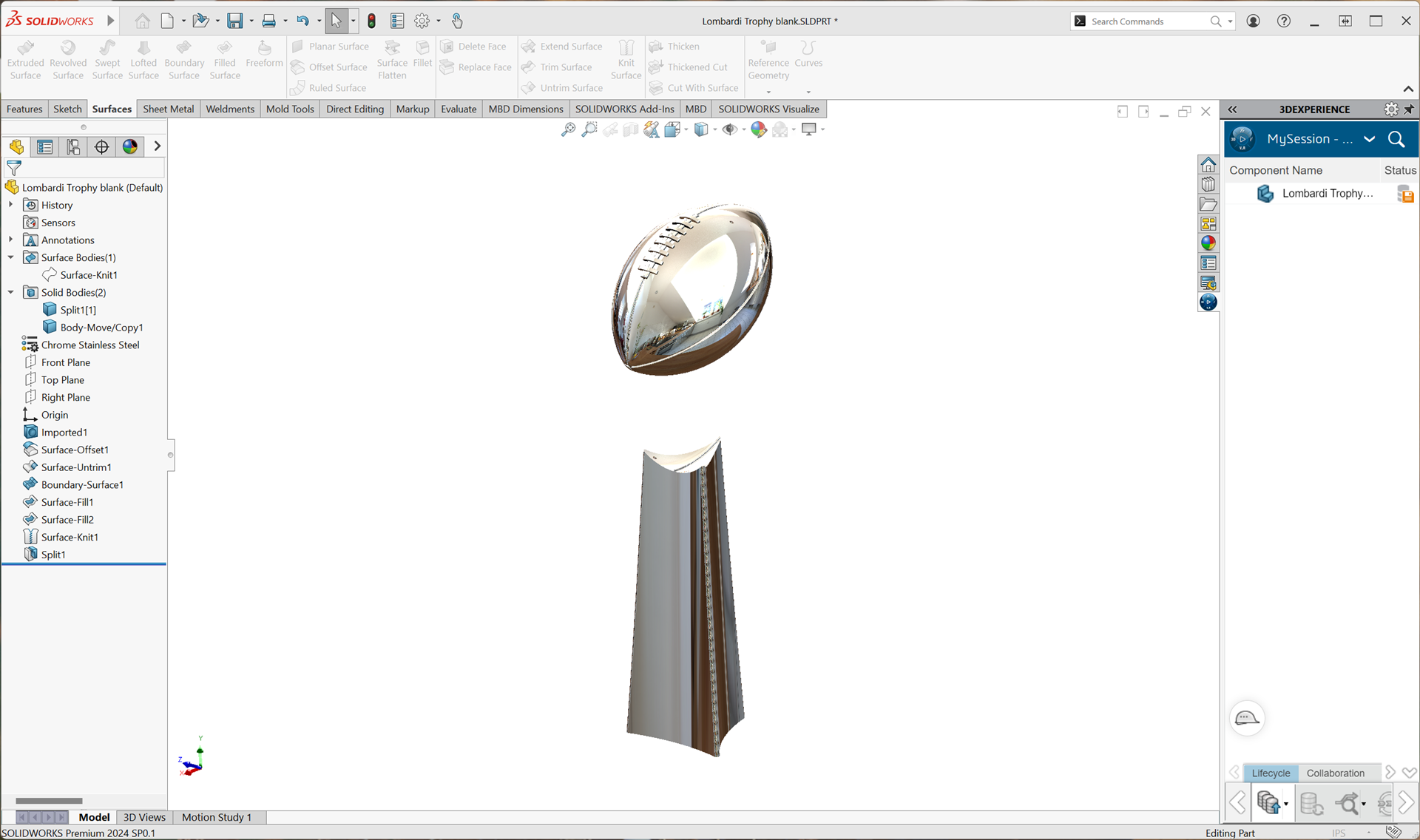This screenshot has width=1420, height=840.
Task: Toggle the selection filter funnel
Action: pos(14,168)
